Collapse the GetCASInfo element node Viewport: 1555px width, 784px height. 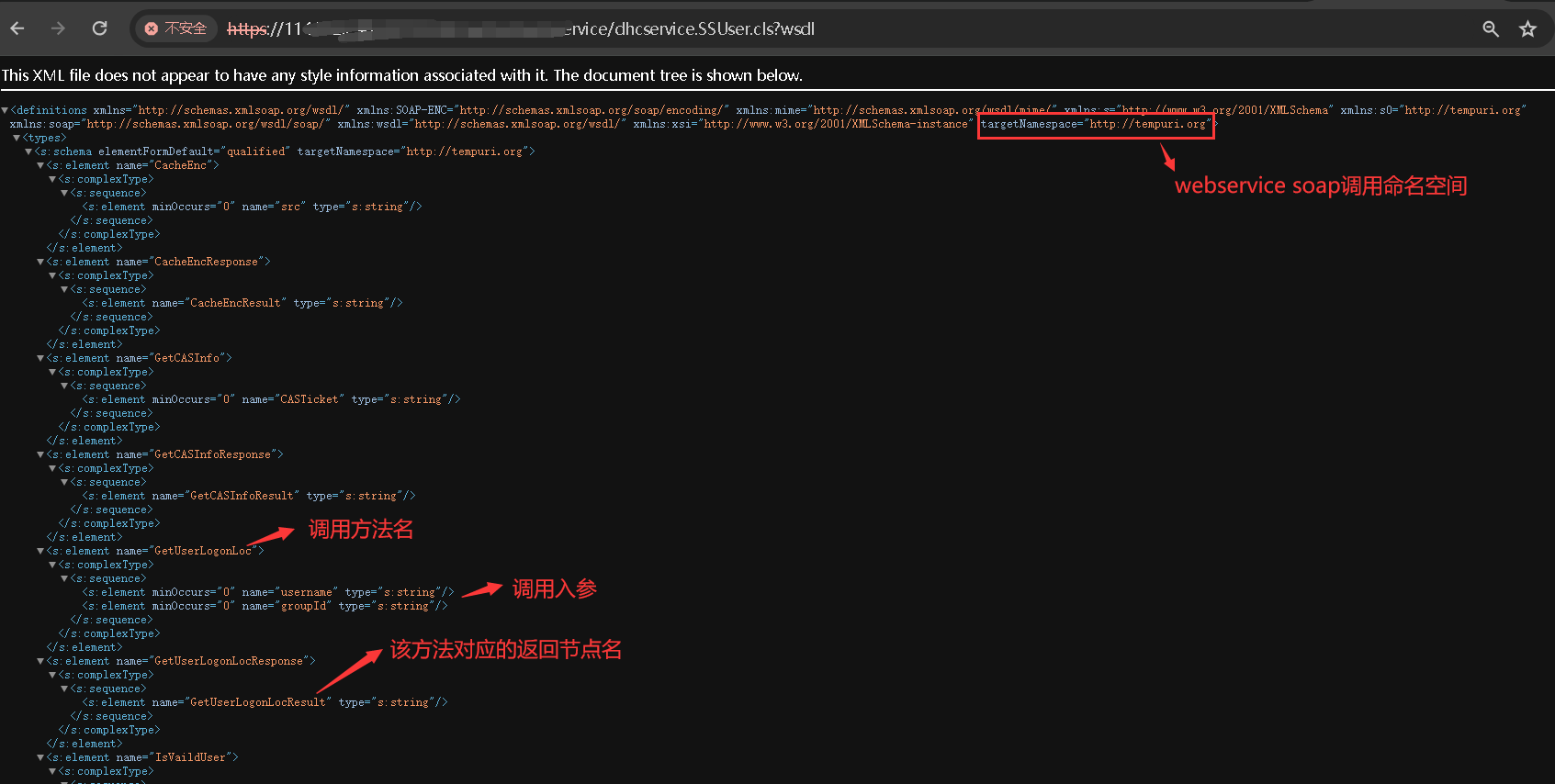click(x=40, y=358)
